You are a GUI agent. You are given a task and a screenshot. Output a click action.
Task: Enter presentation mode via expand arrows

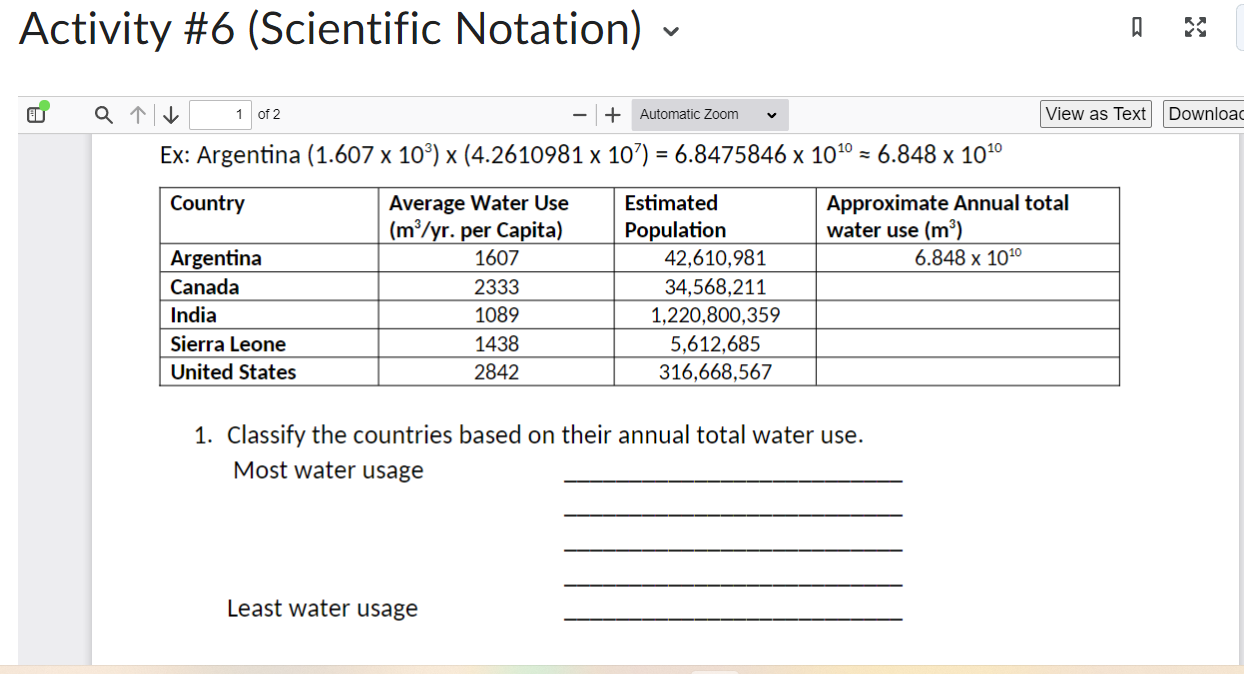point(1195,27)
